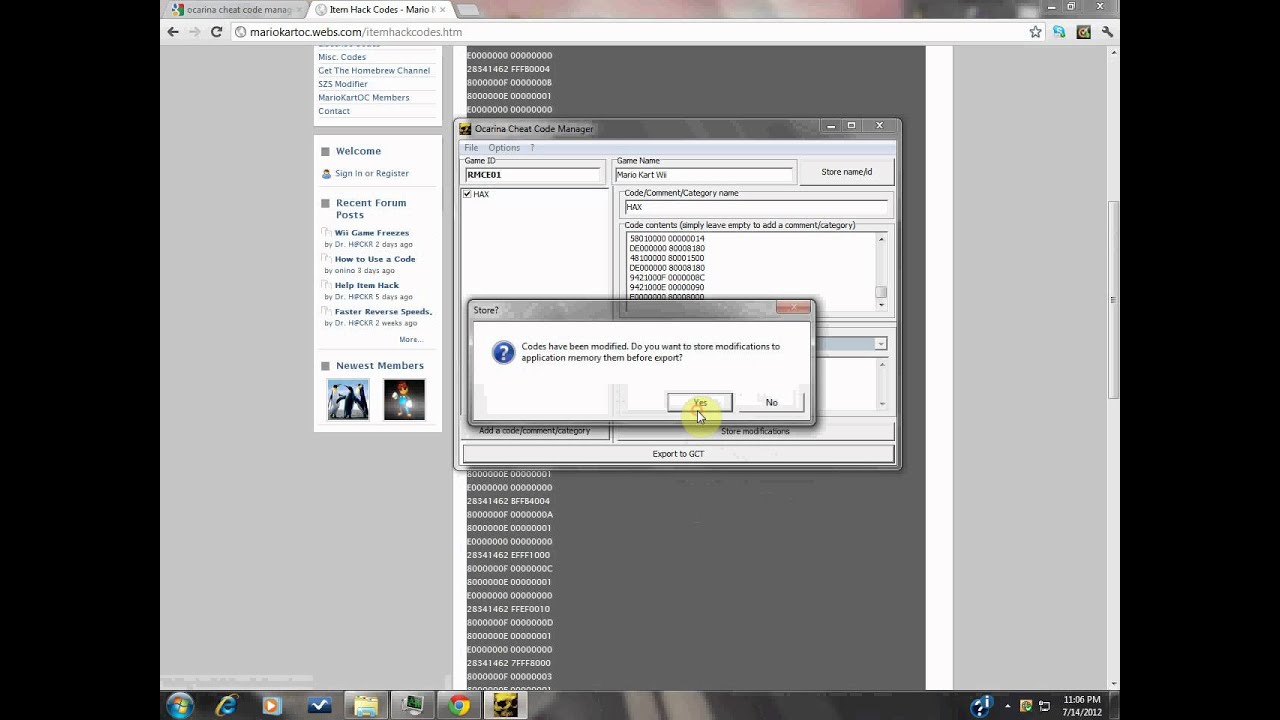This screenshot has width=1280, height=720.
Task: Click the Code/Comment/Category name field
Action: coord(756,207)
